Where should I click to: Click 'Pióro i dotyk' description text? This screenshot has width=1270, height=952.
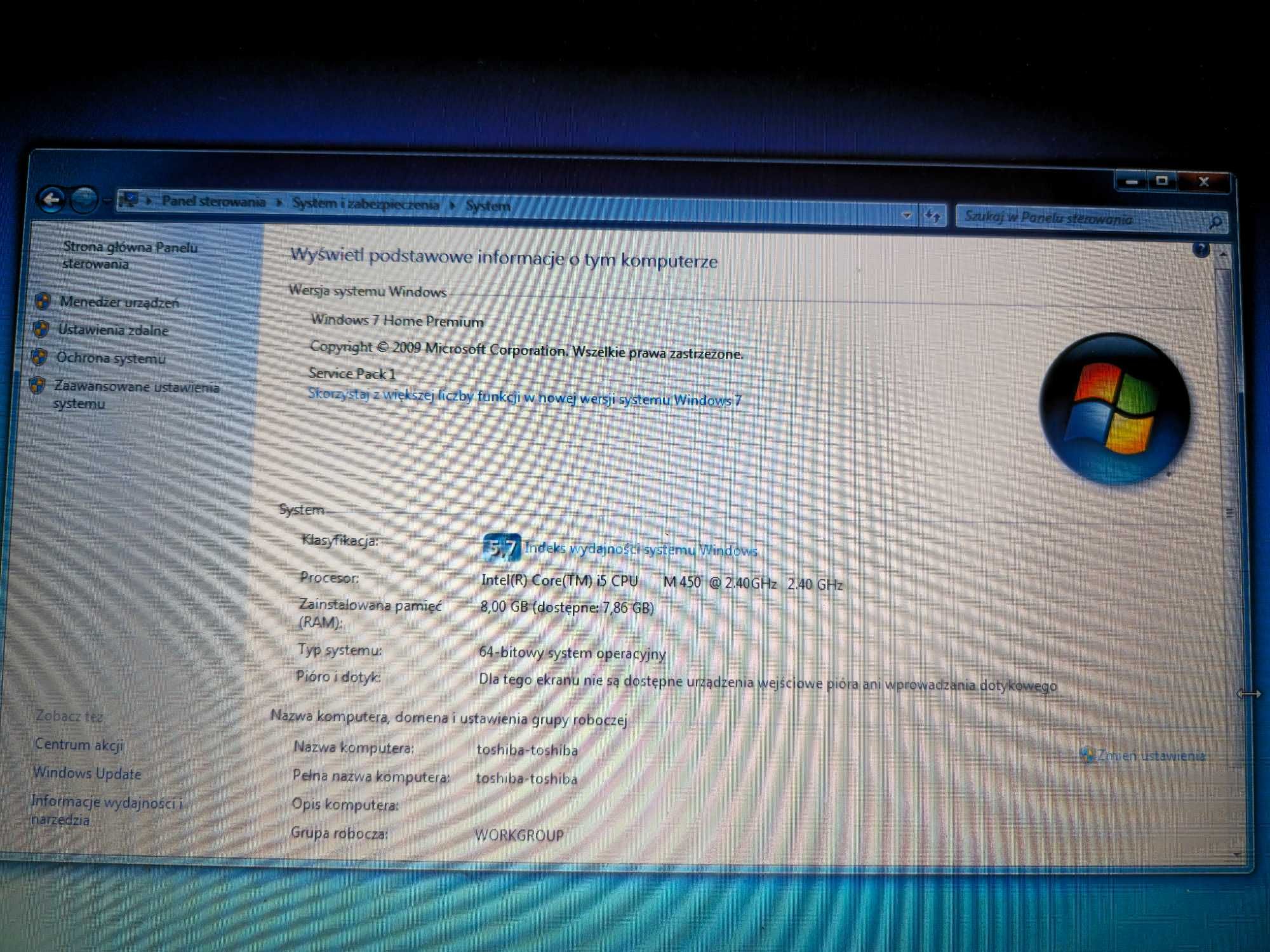[x=768, y=683]
